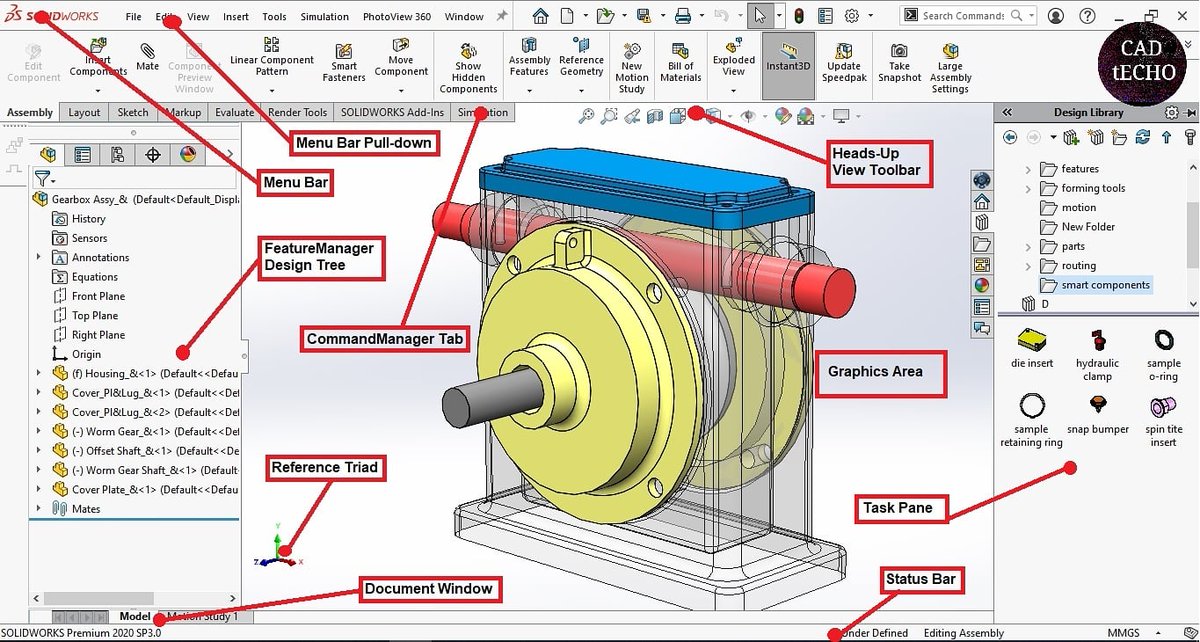
Task: Click Update Speedpak
Action: [x=843, y=63]
